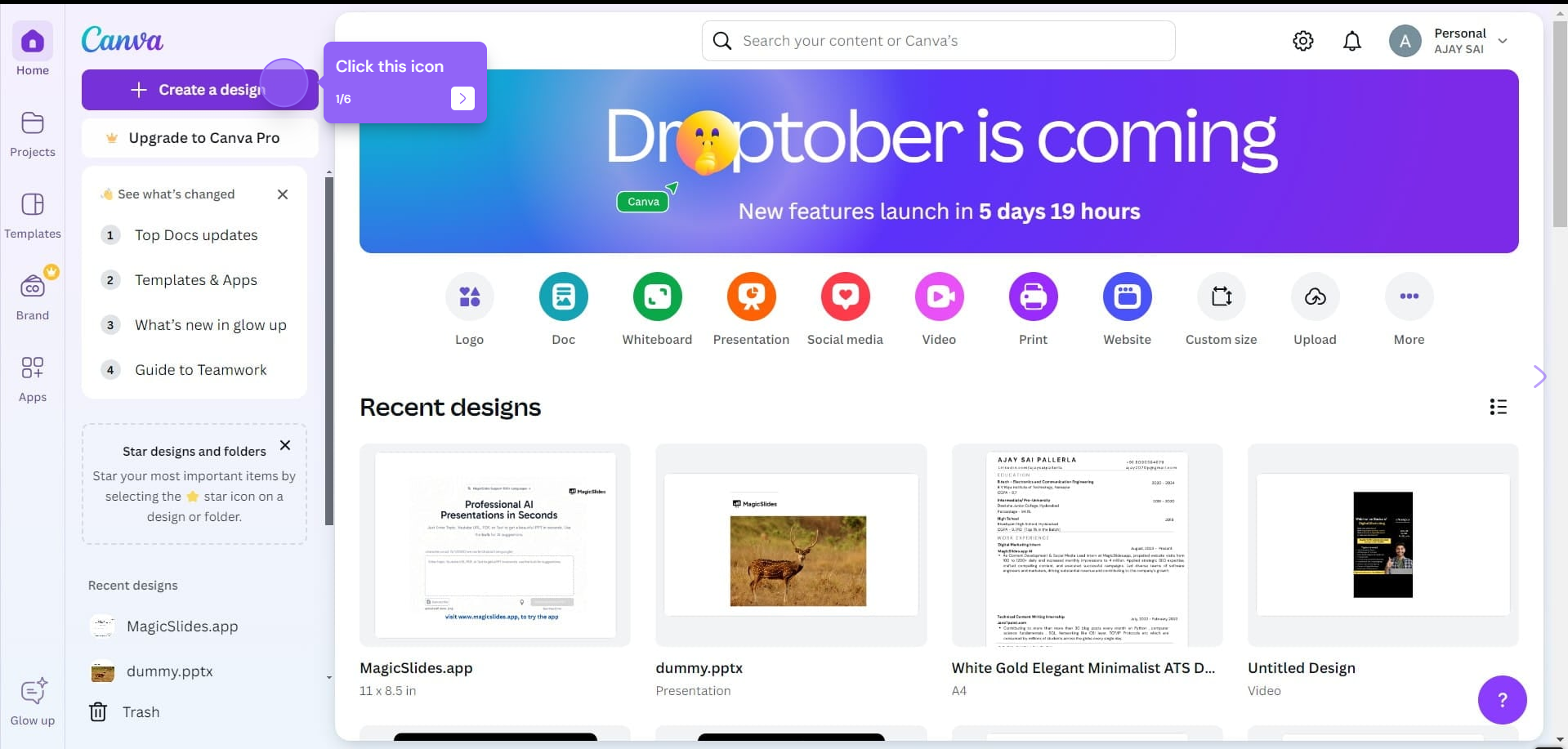Click the search content input field
Image resolution: width=1568 pixels, height=749 pixels.
(938, 41)
